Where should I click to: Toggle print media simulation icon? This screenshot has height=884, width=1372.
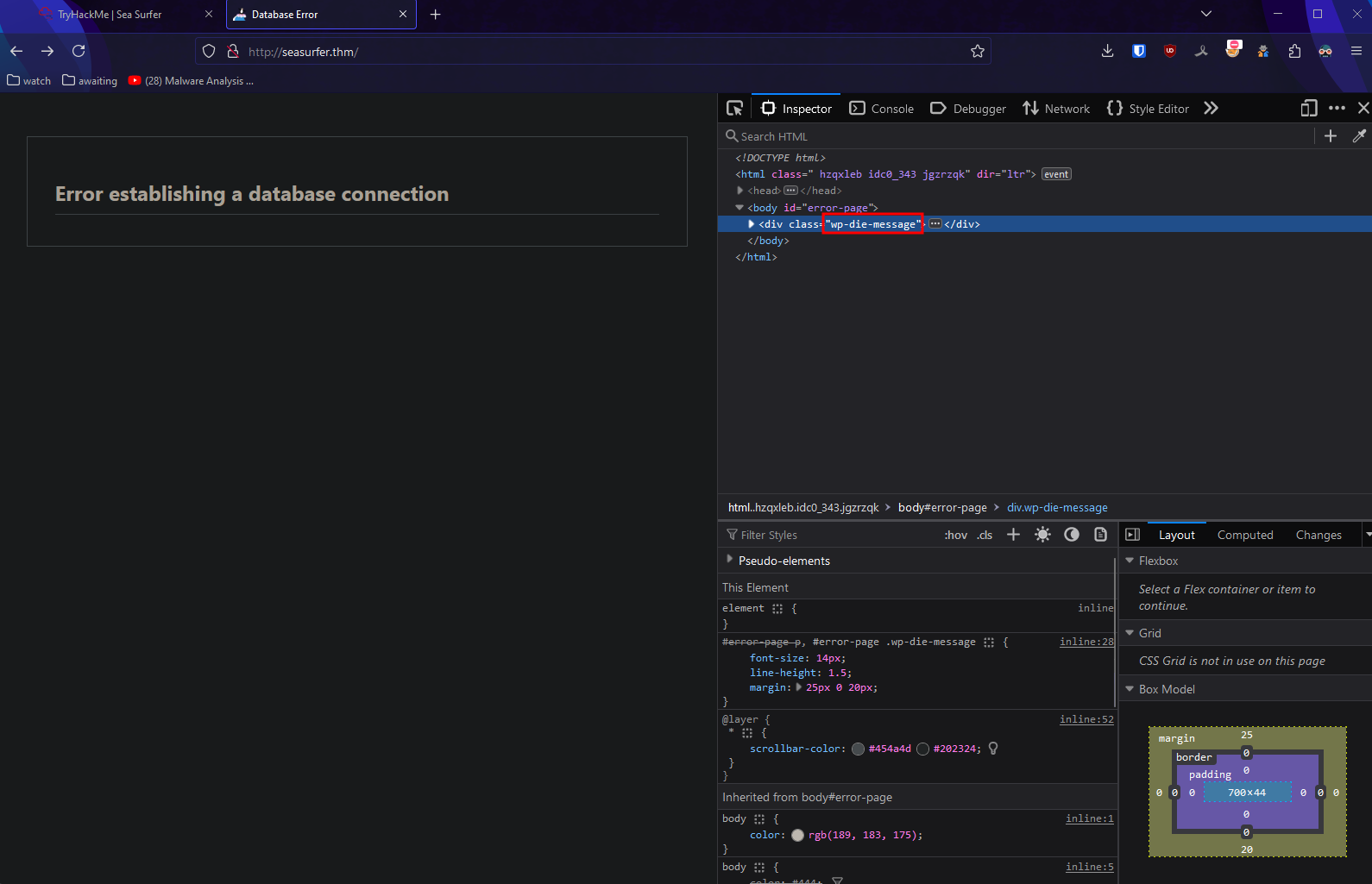(x=1100, y=535)
